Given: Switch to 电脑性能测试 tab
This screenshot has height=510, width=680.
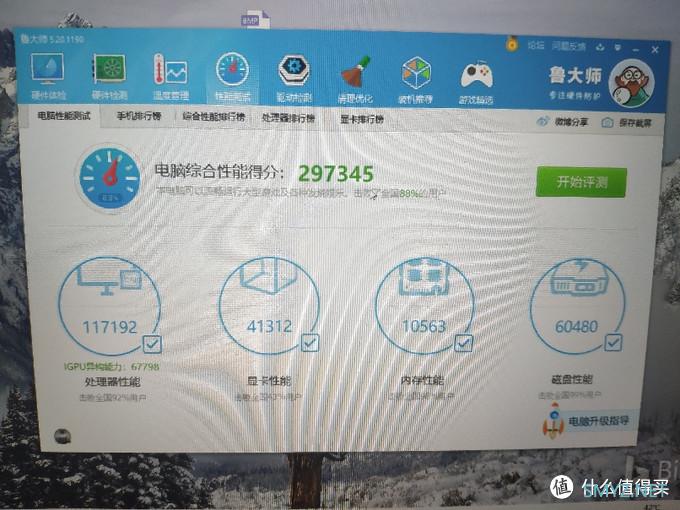Looking at the screenshot, I should [63, 116].
